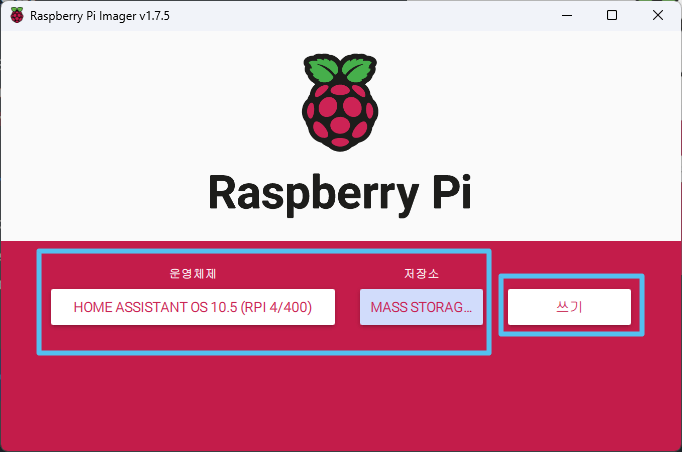
Task: Click the 운영체제 label text
Action: [x=193, y=274]
